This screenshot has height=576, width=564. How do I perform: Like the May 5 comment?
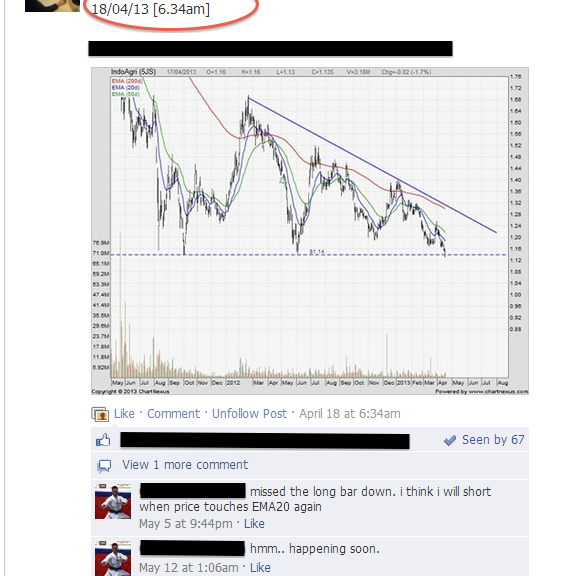click(x=254, y=523)
